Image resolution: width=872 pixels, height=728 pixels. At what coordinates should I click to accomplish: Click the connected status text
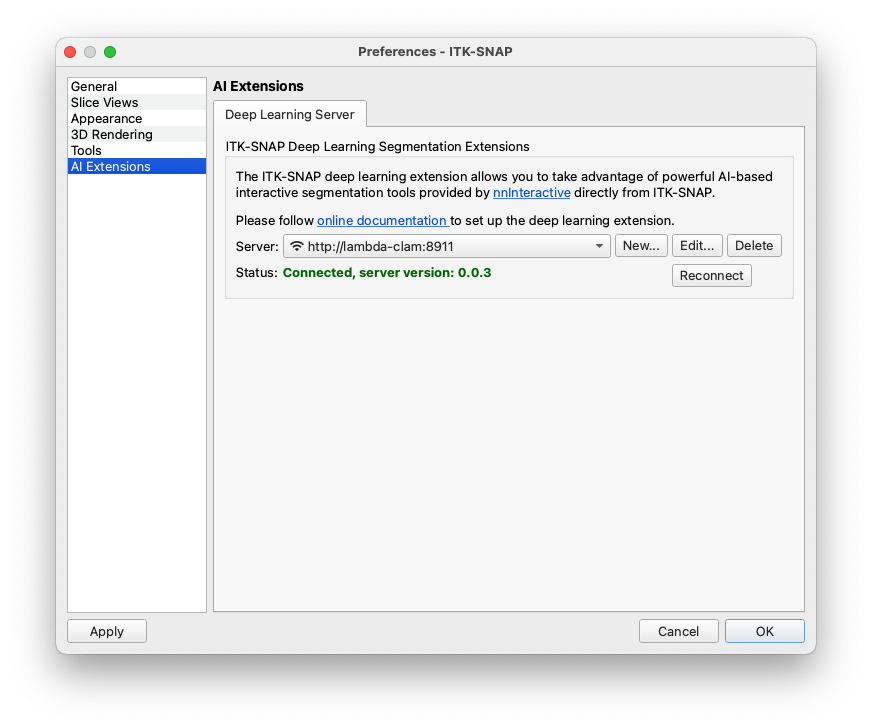point(387,273)
